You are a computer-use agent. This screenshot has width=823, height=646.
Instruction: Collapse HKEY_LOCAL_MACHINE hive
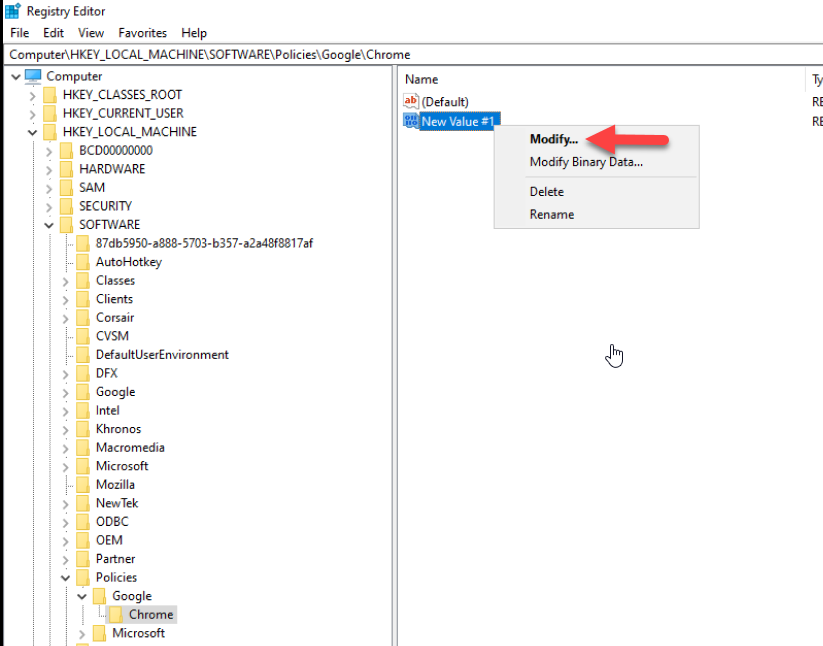tap(33, 132)
